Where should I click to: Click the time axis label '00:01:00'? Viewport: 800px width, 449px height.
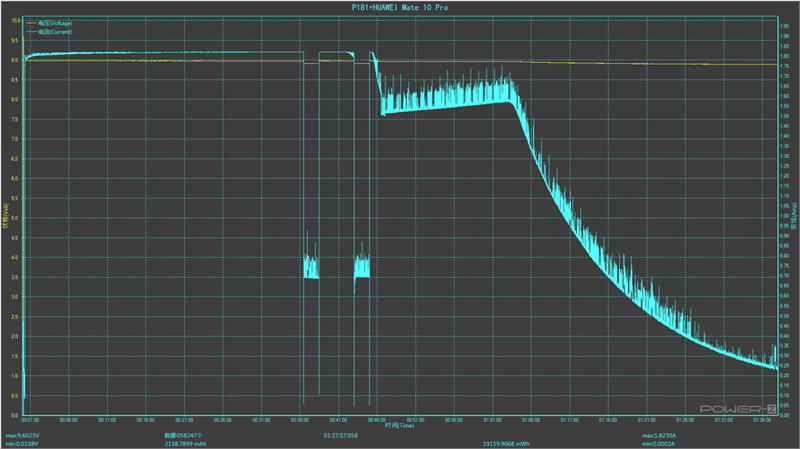pyautogui.click(x=30, y=420)
